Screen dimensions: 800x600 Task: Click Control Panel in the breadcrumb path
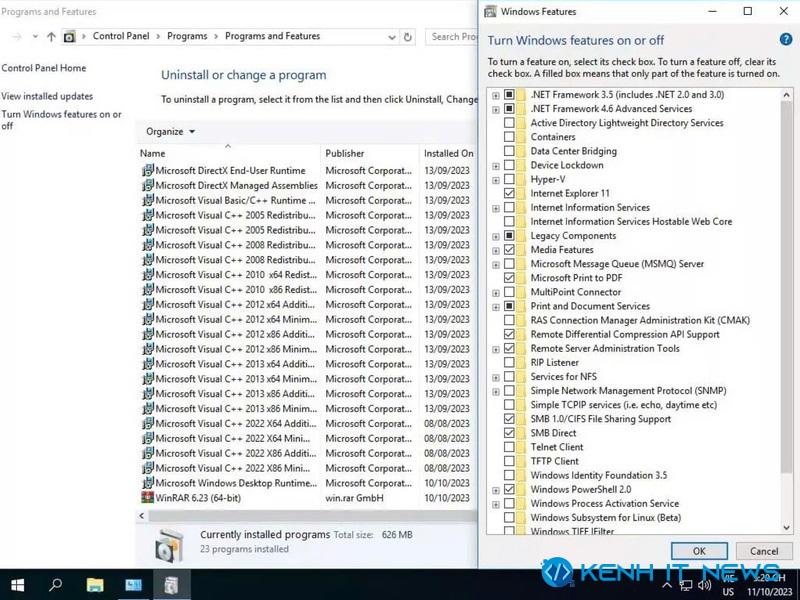121,36
